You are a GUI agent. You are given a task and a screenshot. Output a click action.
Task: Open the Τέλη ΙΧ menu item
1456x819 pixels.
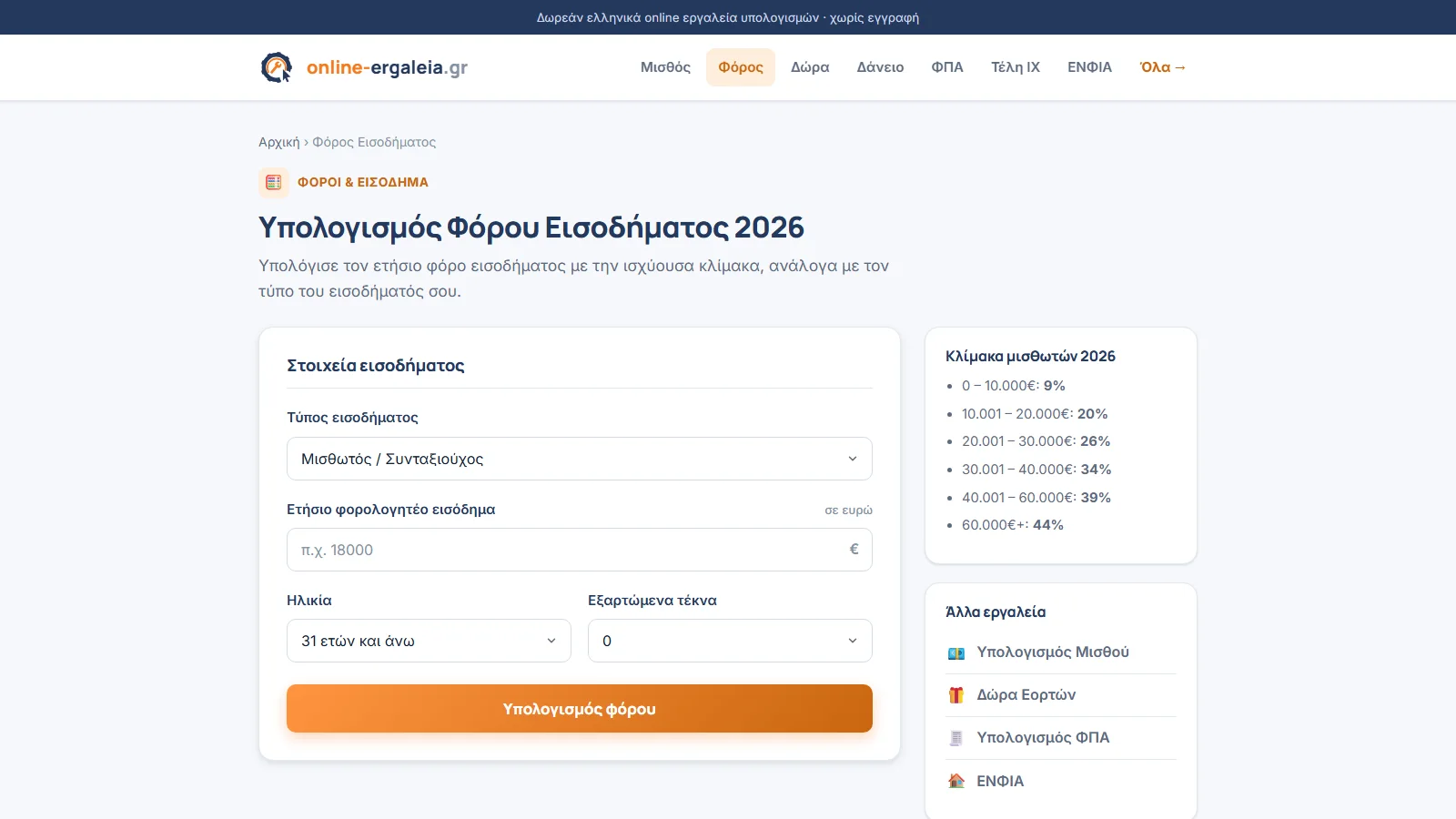1016,67
